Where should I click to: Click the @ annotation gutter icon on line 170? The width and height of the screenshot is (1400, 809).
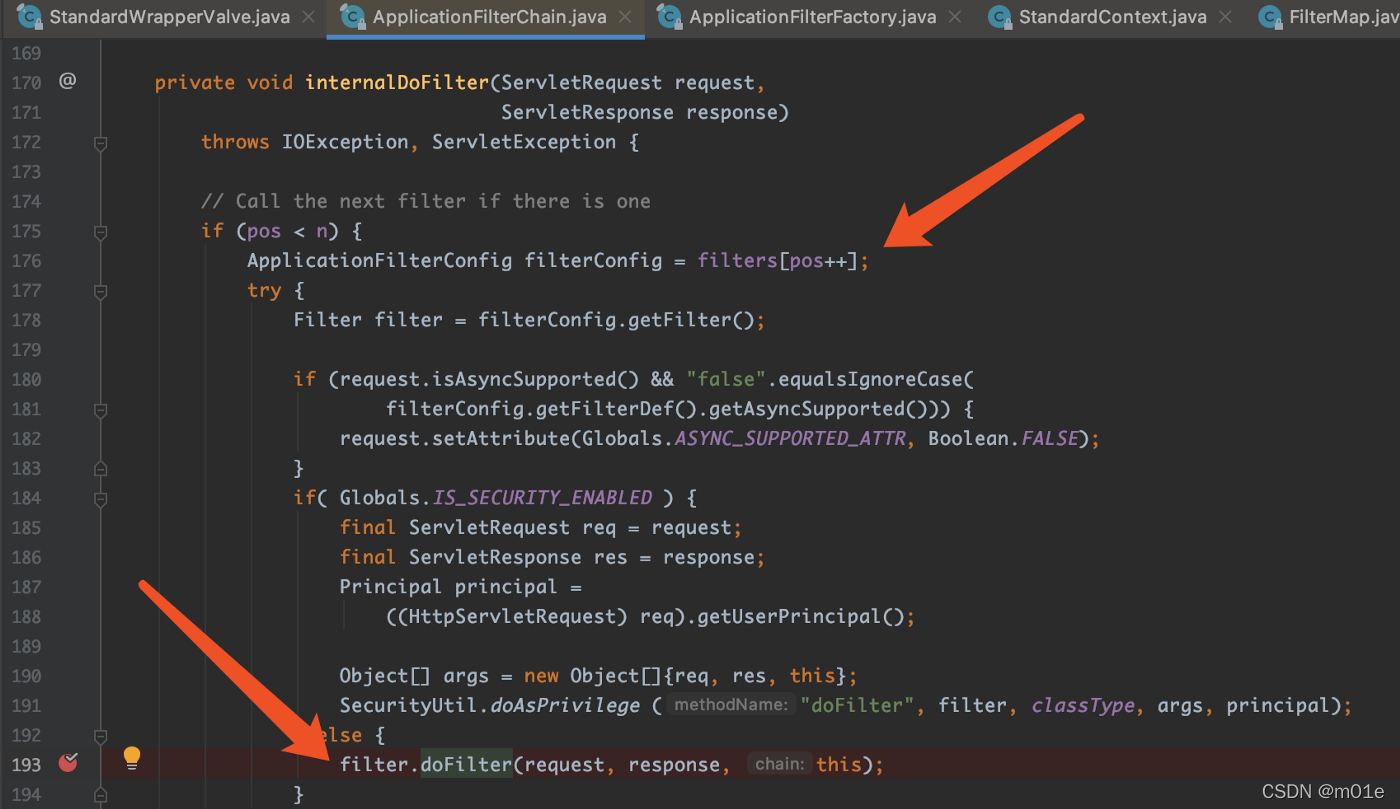click(67, 81)
